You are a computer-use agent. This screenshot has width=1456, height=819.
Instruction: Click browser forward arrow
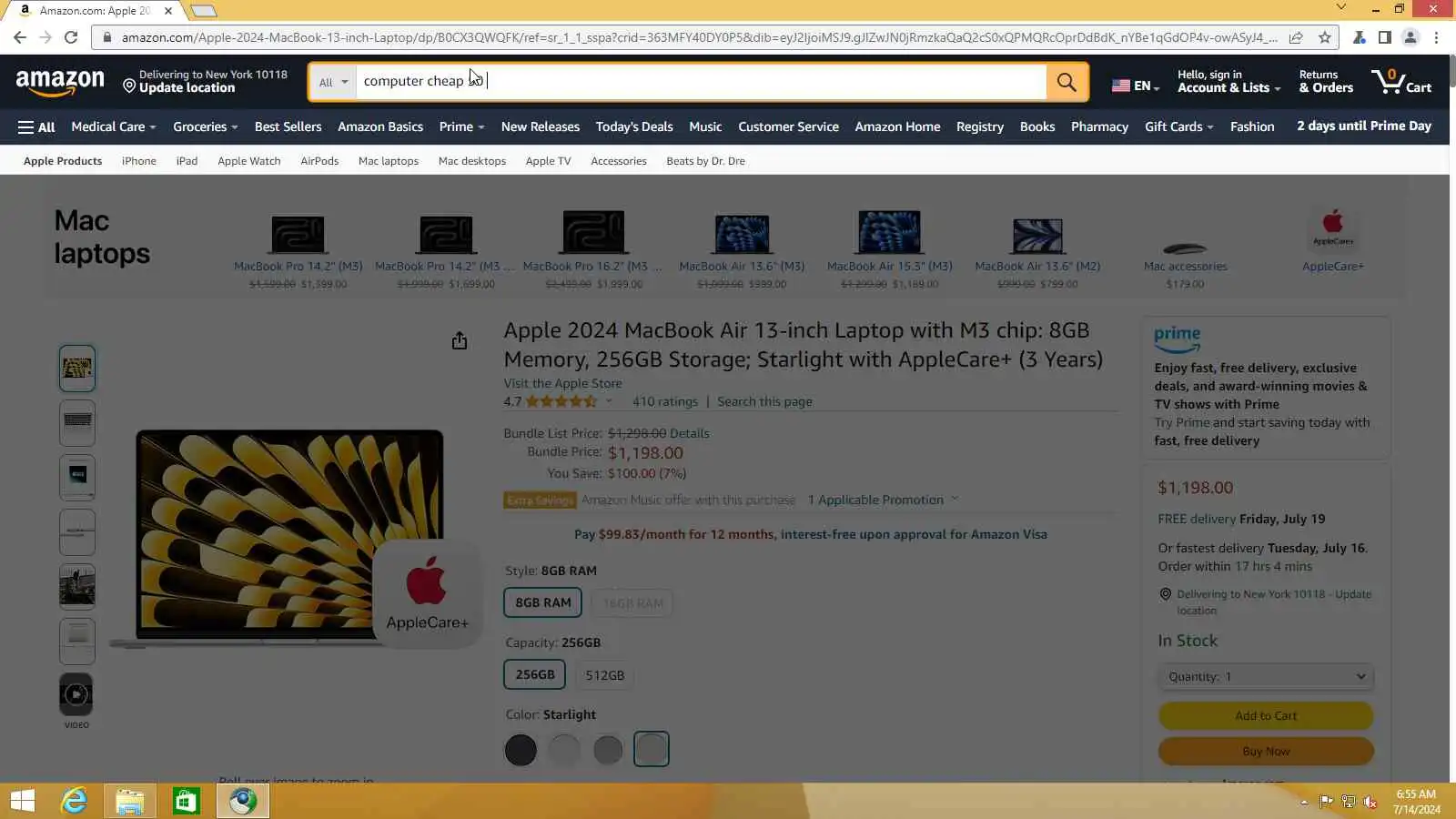(45, 37)
